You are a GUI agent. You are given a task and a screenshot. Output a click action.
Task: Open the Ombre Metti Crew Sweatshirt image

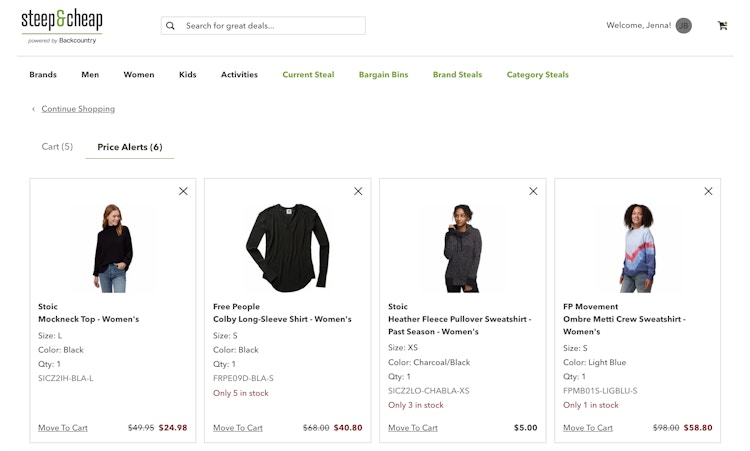click(x=638, y=248)
